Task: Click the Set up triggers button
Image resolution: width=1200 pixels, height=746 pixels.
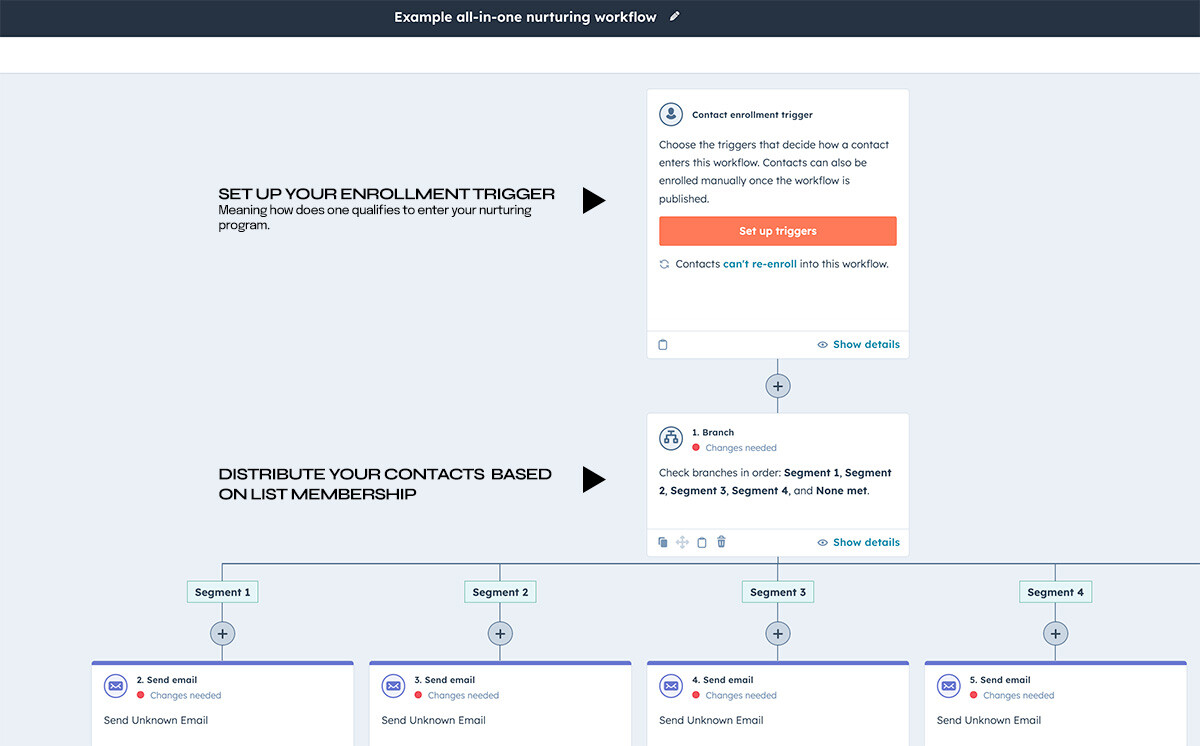Action: [x=777, y=230]
